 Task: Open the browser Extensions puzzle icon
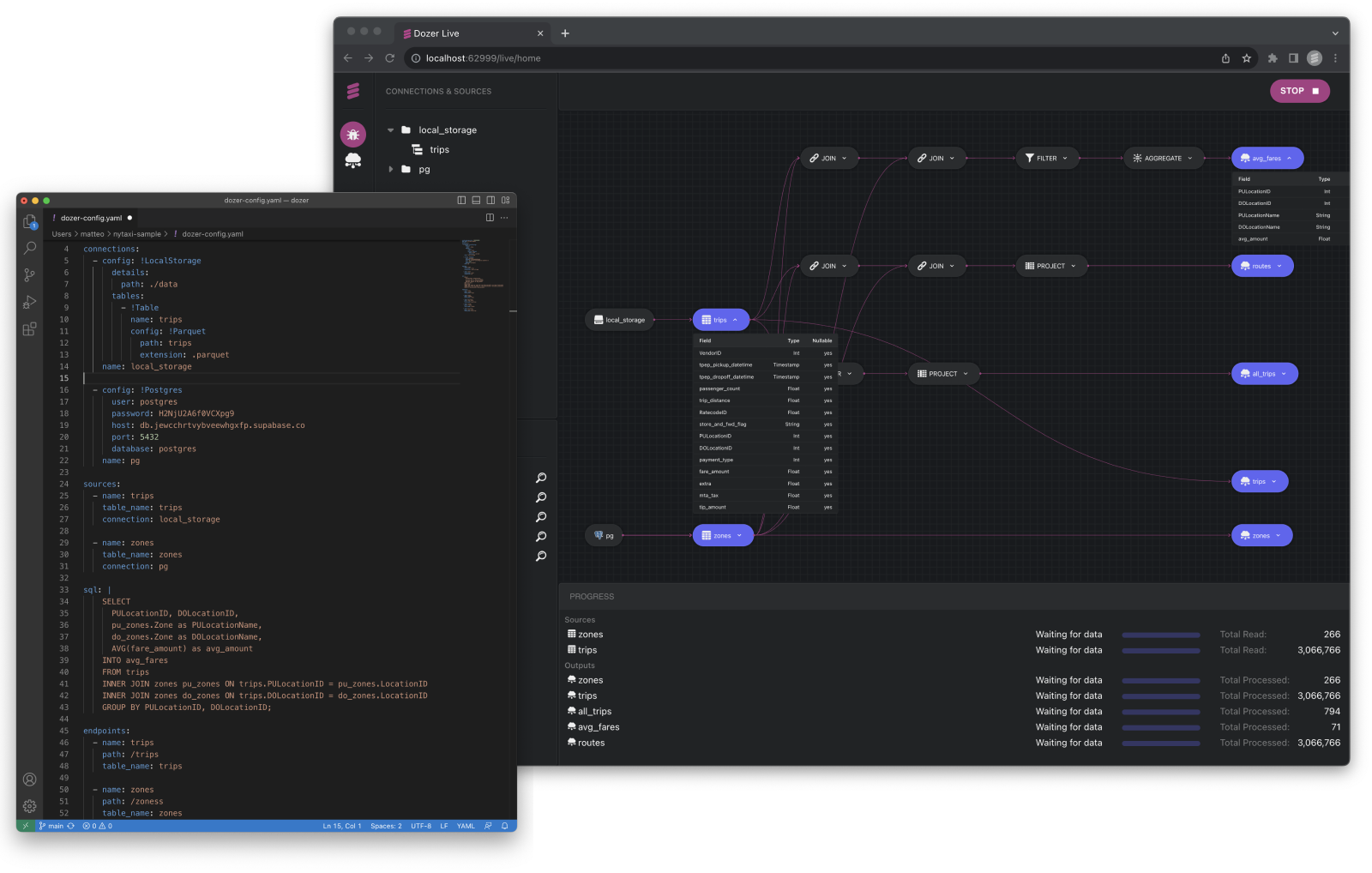(1273, 58)
